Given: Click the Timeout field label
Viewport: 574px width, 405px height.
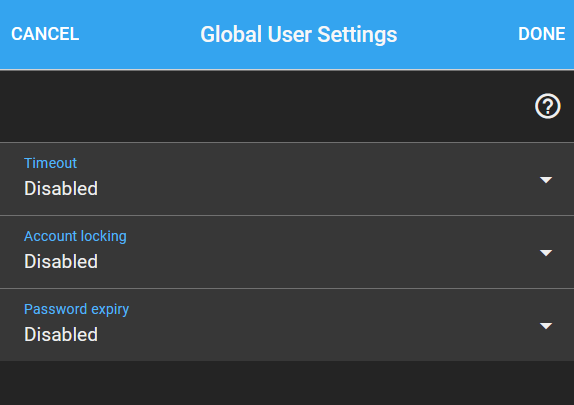Looking at the screenshot, I should click(51, 163).
